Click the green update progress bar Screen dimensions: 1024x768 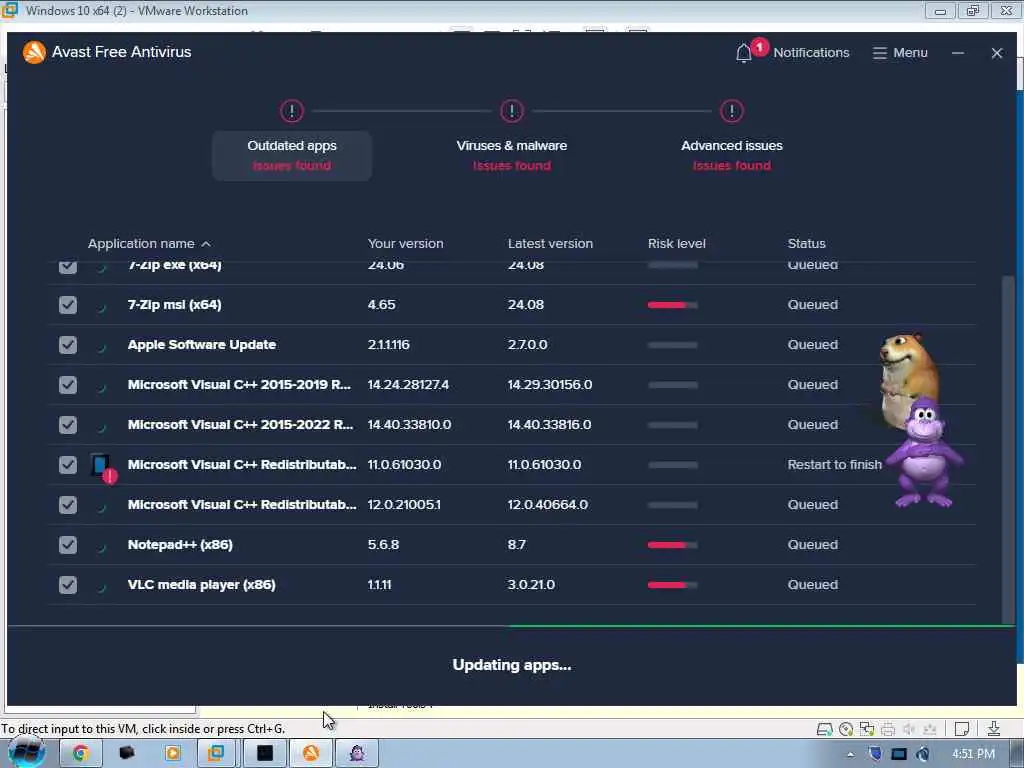761,626
